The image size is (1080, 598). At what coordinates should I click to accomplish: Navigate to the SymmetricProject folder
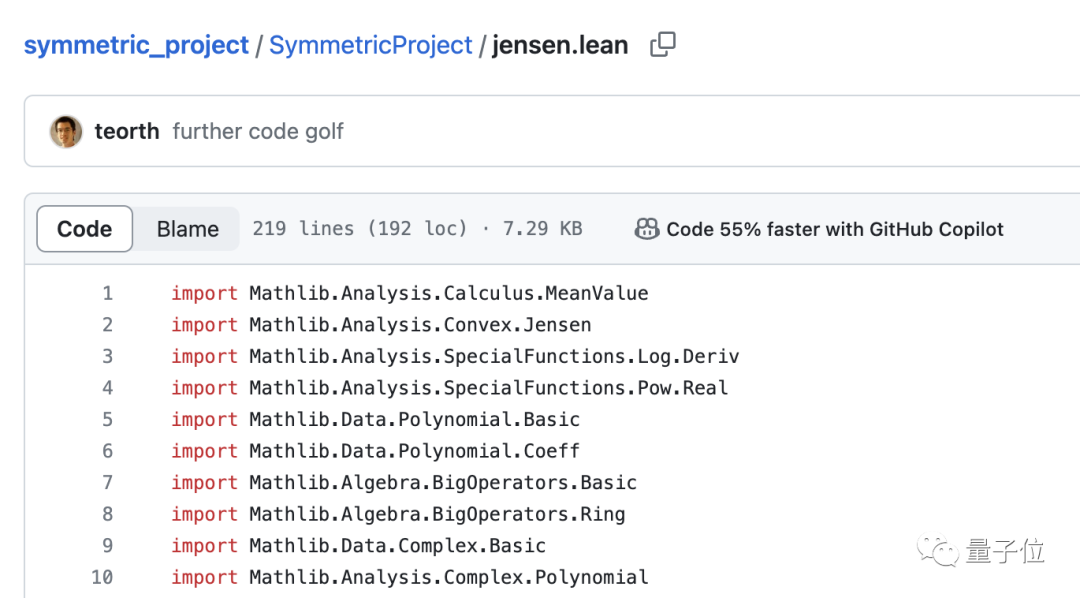click(x=371, y=46)
